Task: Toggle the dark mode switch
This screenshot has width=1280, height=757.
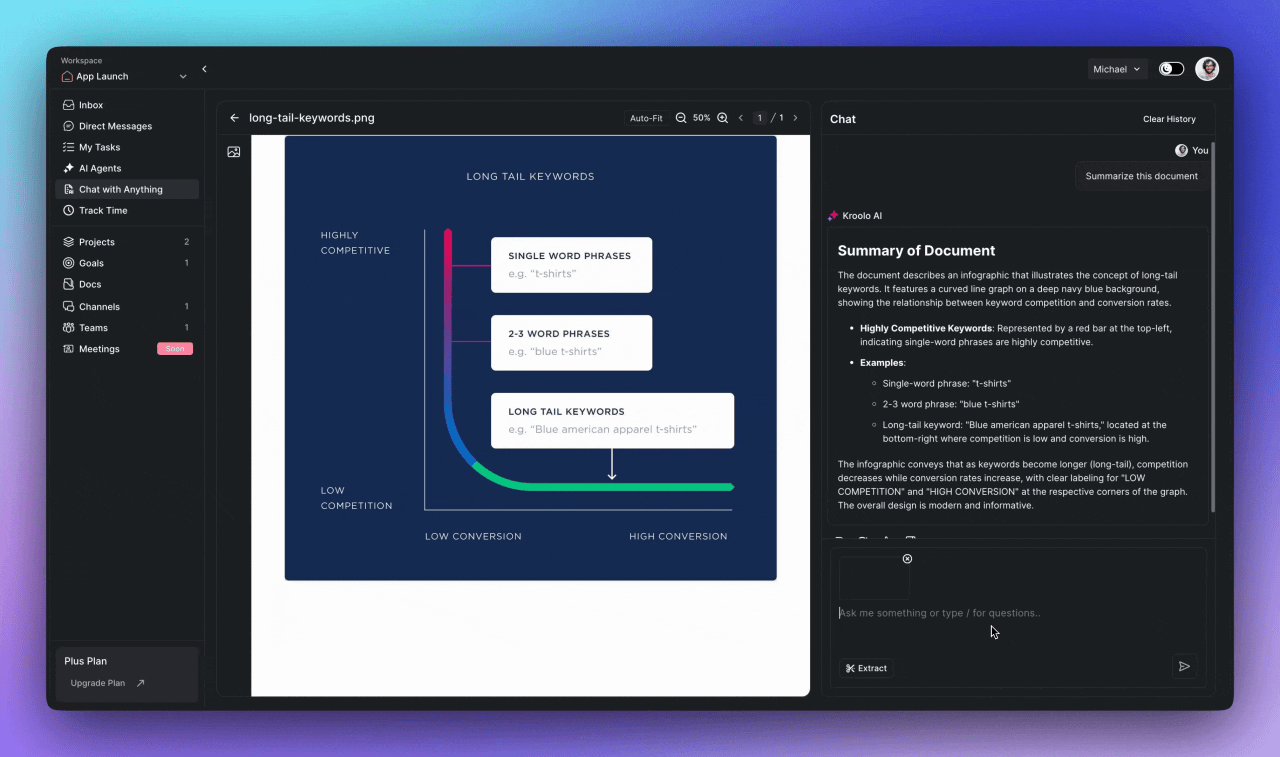Action: [x=1171, y=69]
